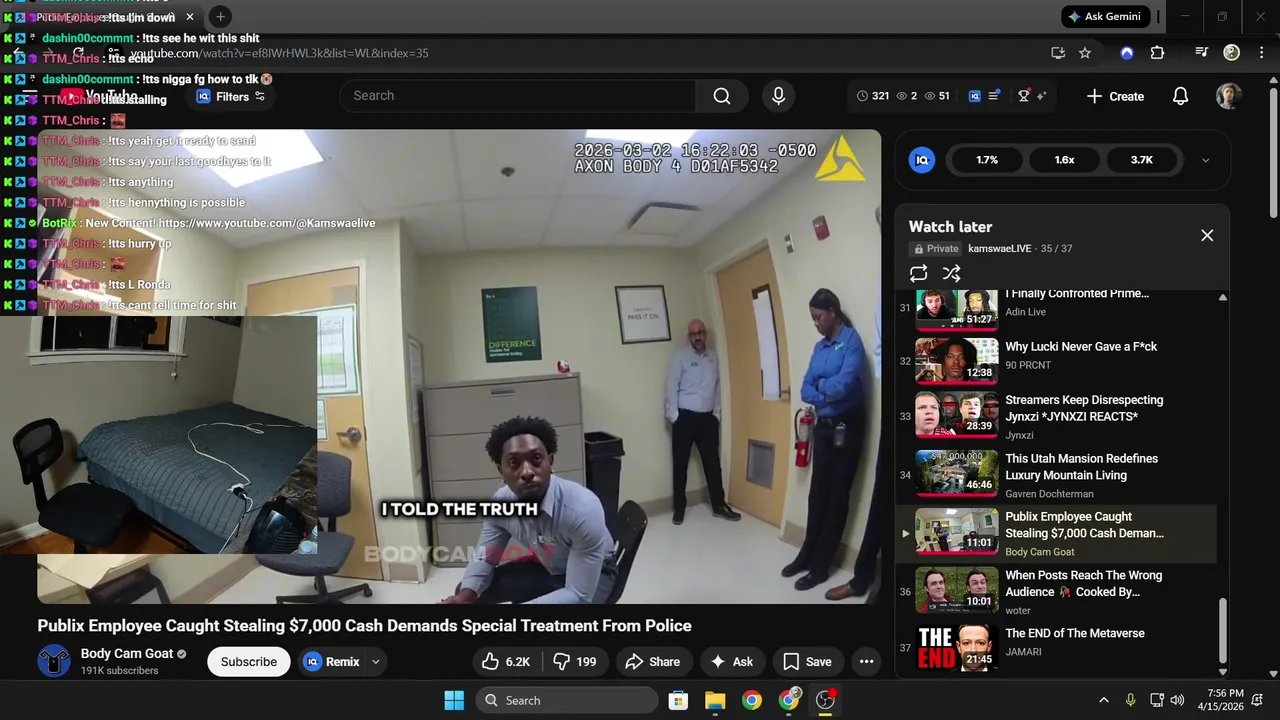Expand the Remix dropdown arrow
The height and width of the screenshot is (720, 1280).
pos(376,661)
